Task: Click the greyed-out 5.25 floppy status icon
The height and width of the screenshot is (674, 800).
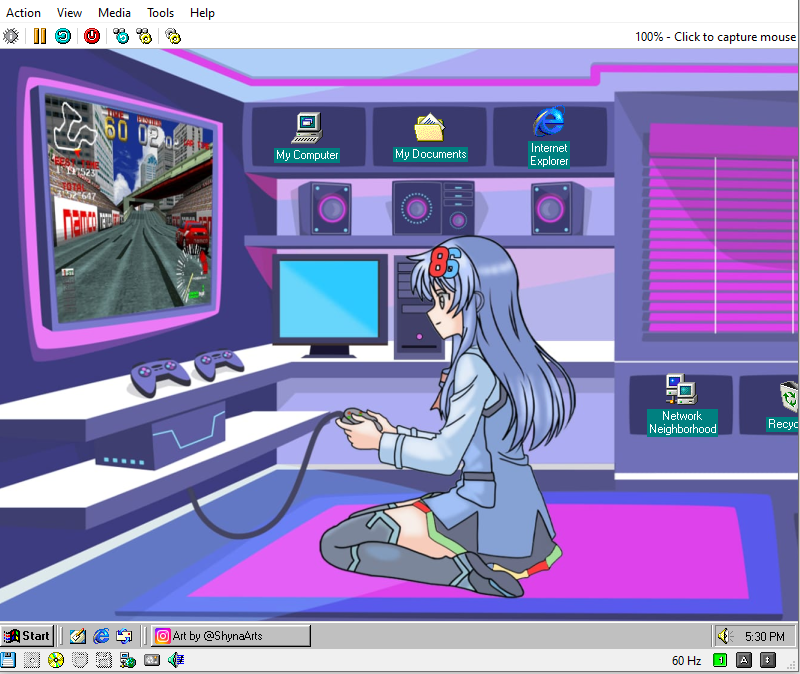Action: (32, 660)
